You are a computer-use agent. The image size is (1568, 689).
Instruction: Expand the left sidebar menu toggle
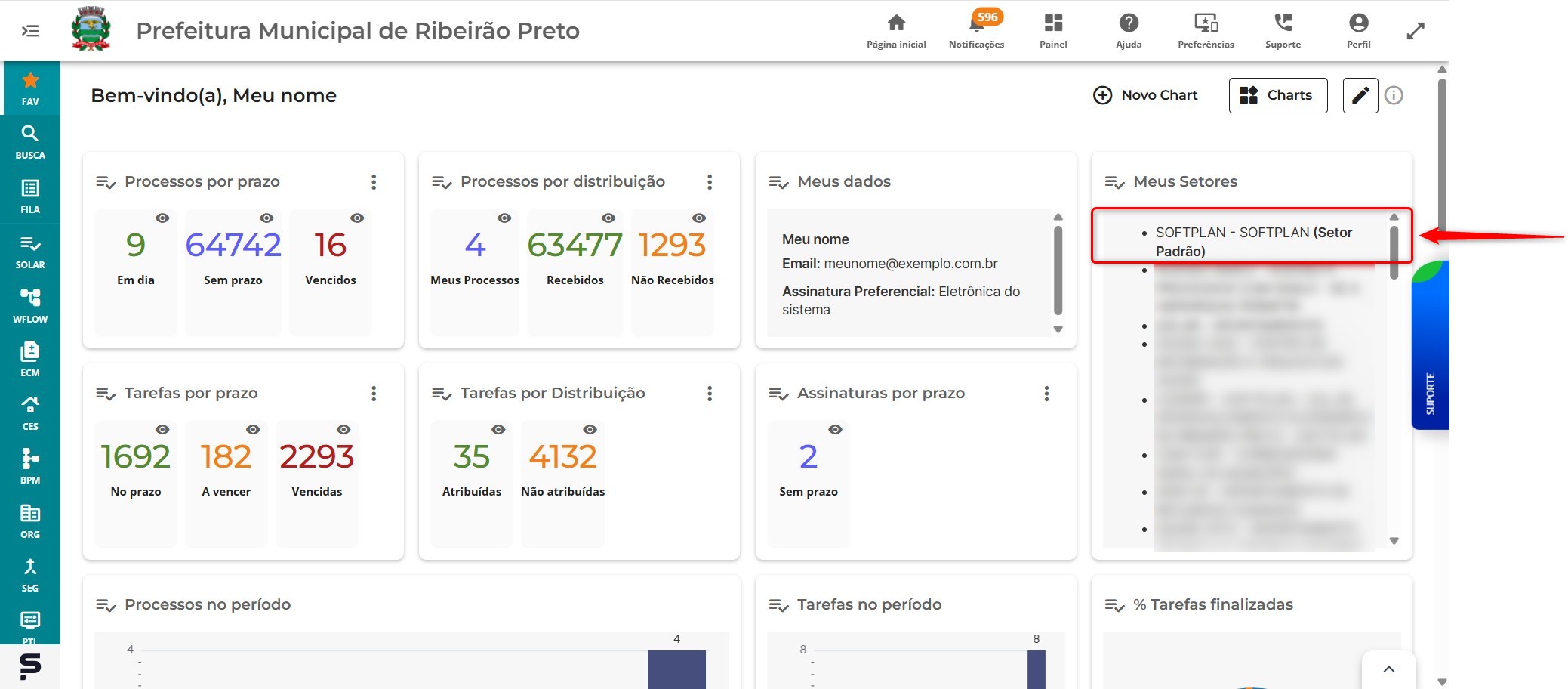[x=30, y=31]
